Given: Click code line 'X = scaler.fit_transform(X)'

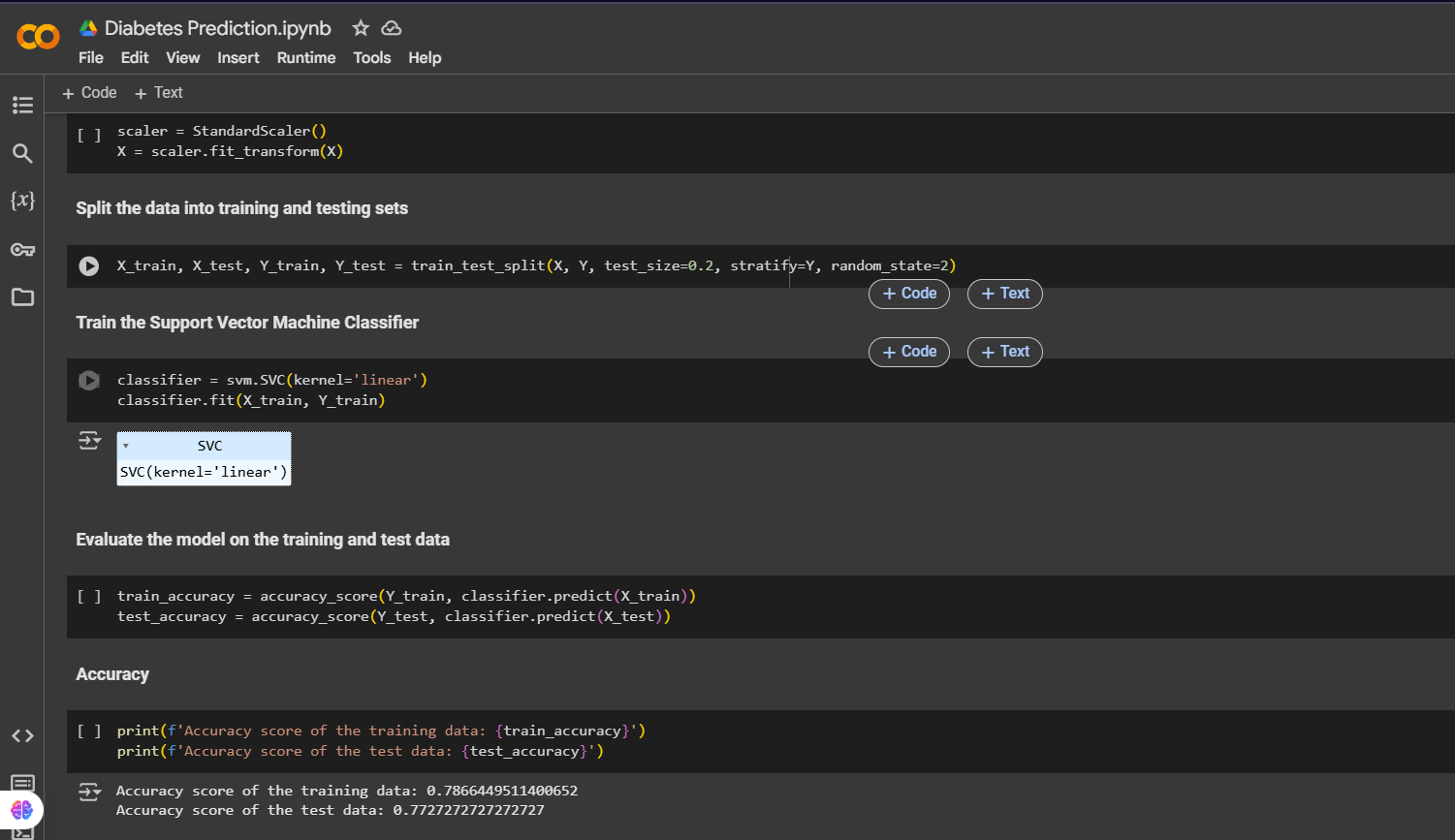Looking at the screenshot, I should [230, 151].
